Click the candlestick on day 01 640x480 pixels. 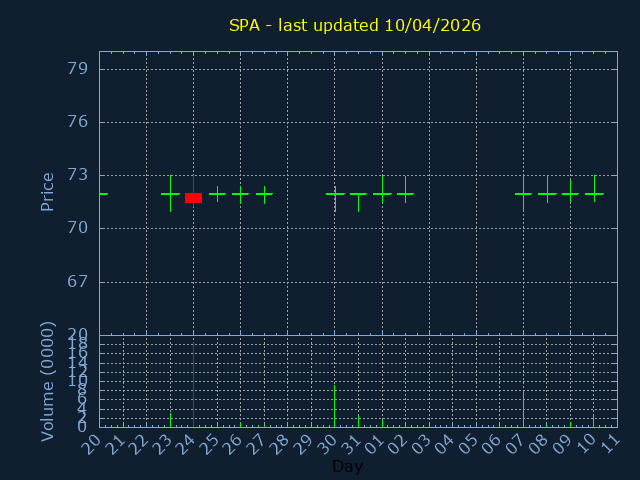382,193
